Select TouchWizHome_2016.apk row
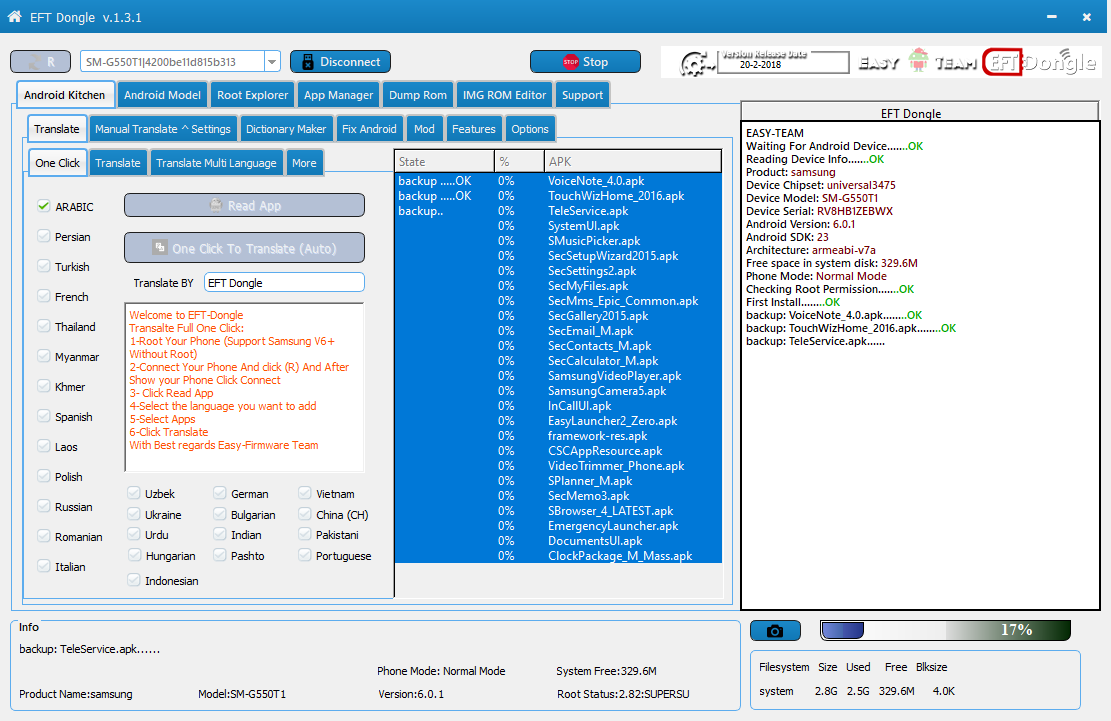1111x721 pixels. tap(558, 195)
